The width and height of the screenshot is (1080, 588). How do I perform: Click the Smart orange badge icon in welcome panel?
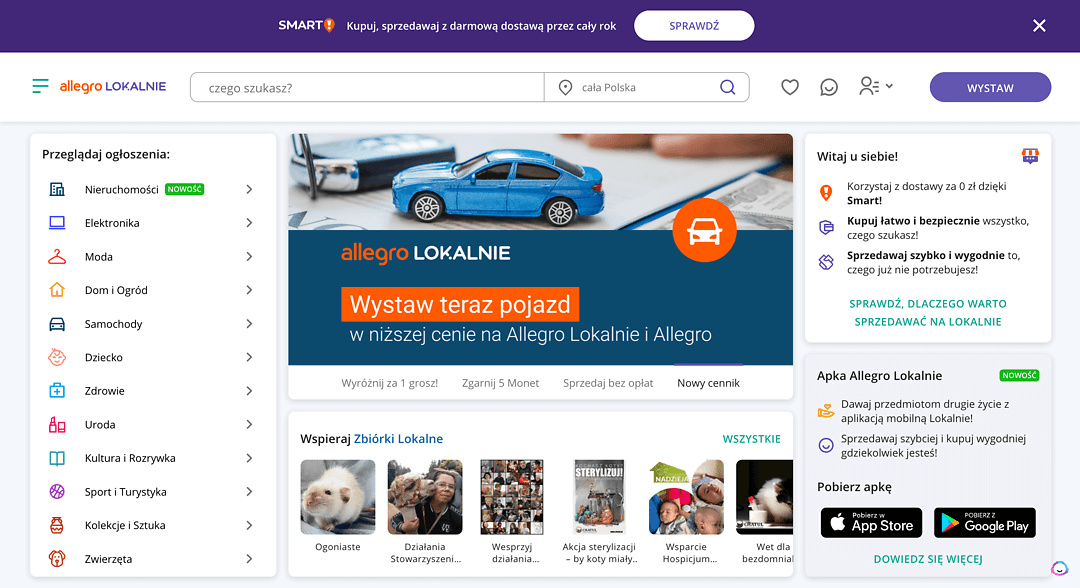pos(826,193)
